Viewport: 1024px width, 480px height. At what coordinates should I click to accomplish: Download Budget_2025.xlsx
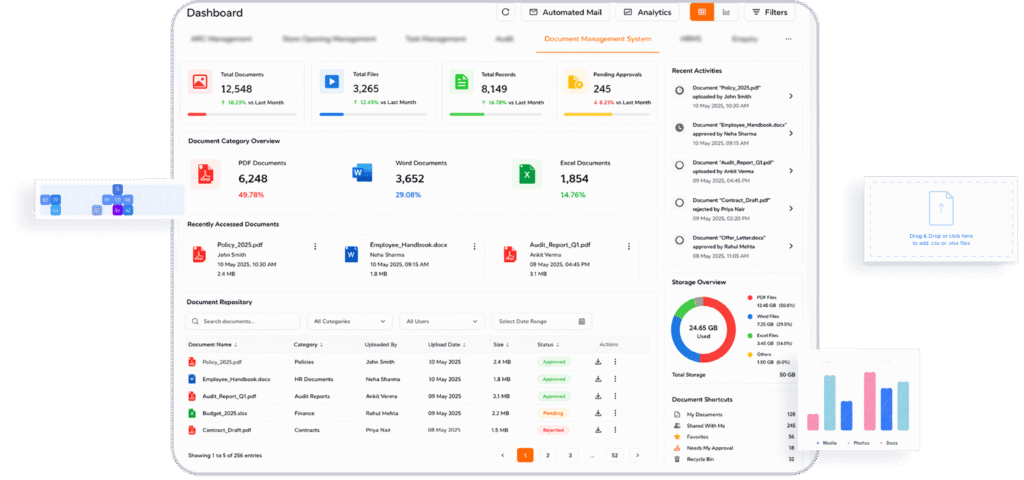598,413
